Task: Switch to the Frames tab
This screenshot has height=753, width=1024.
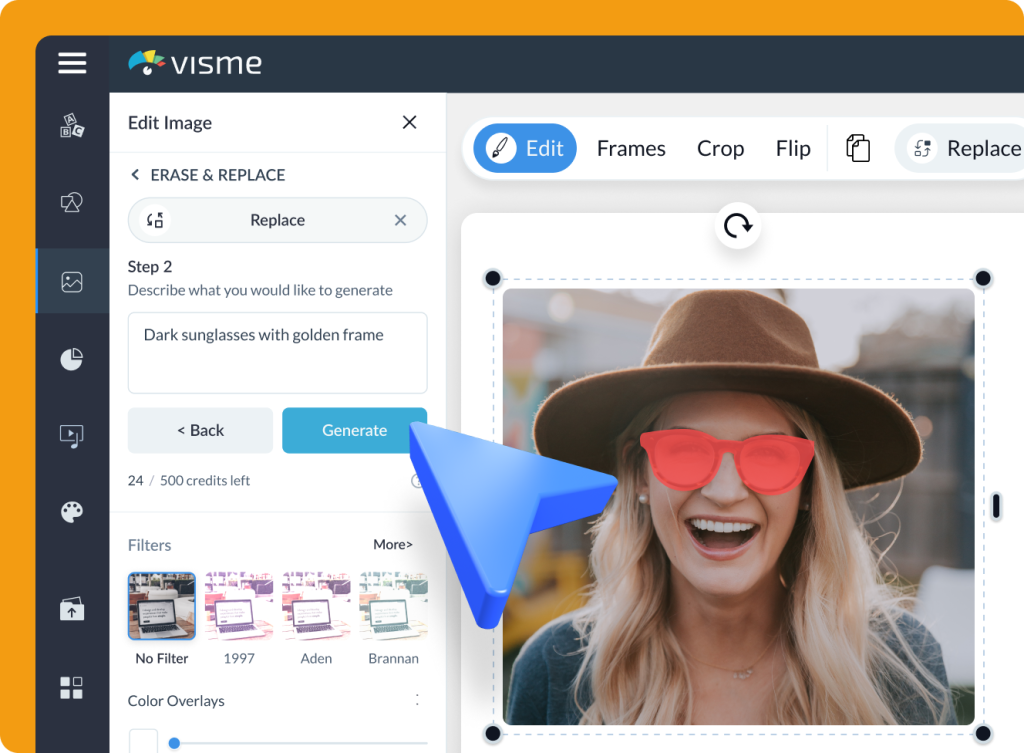Action: pyautogui.click(x=631, y=147)
